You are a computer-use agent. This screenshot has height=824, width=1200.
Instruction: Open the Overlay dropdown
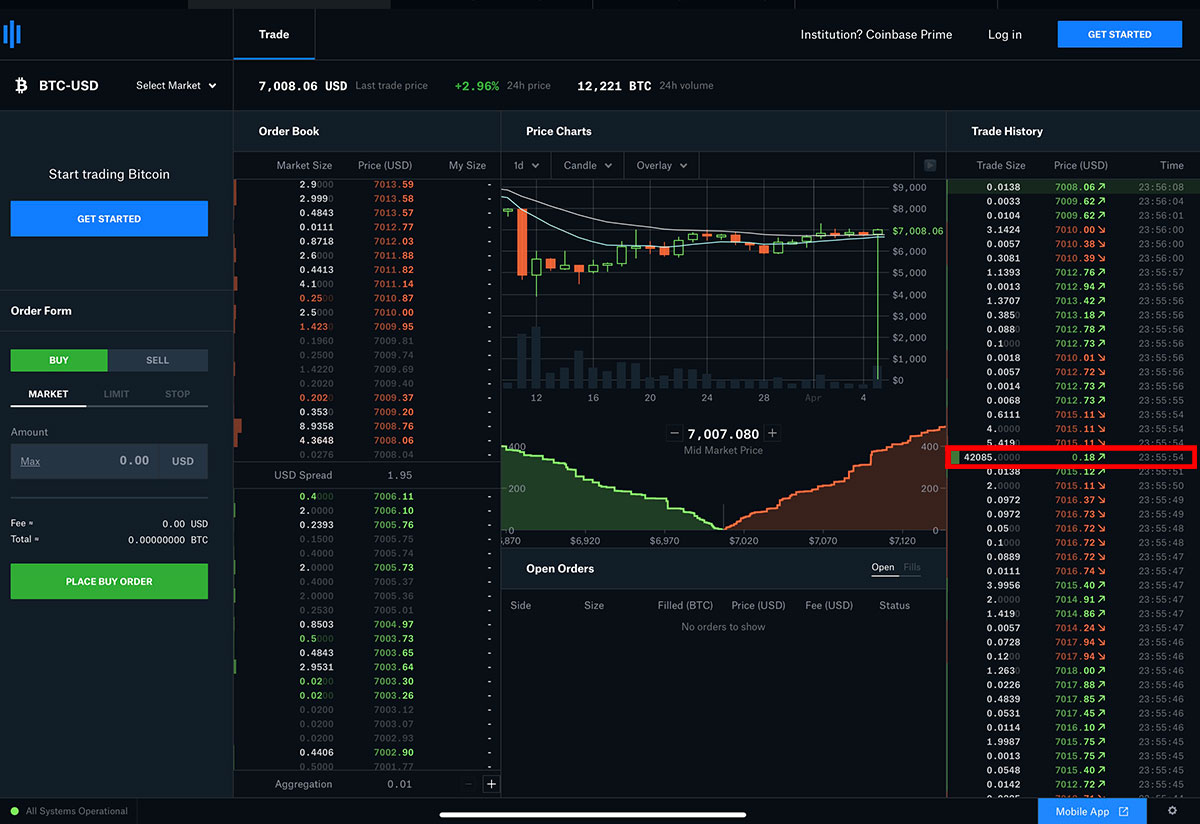[662, 165]
